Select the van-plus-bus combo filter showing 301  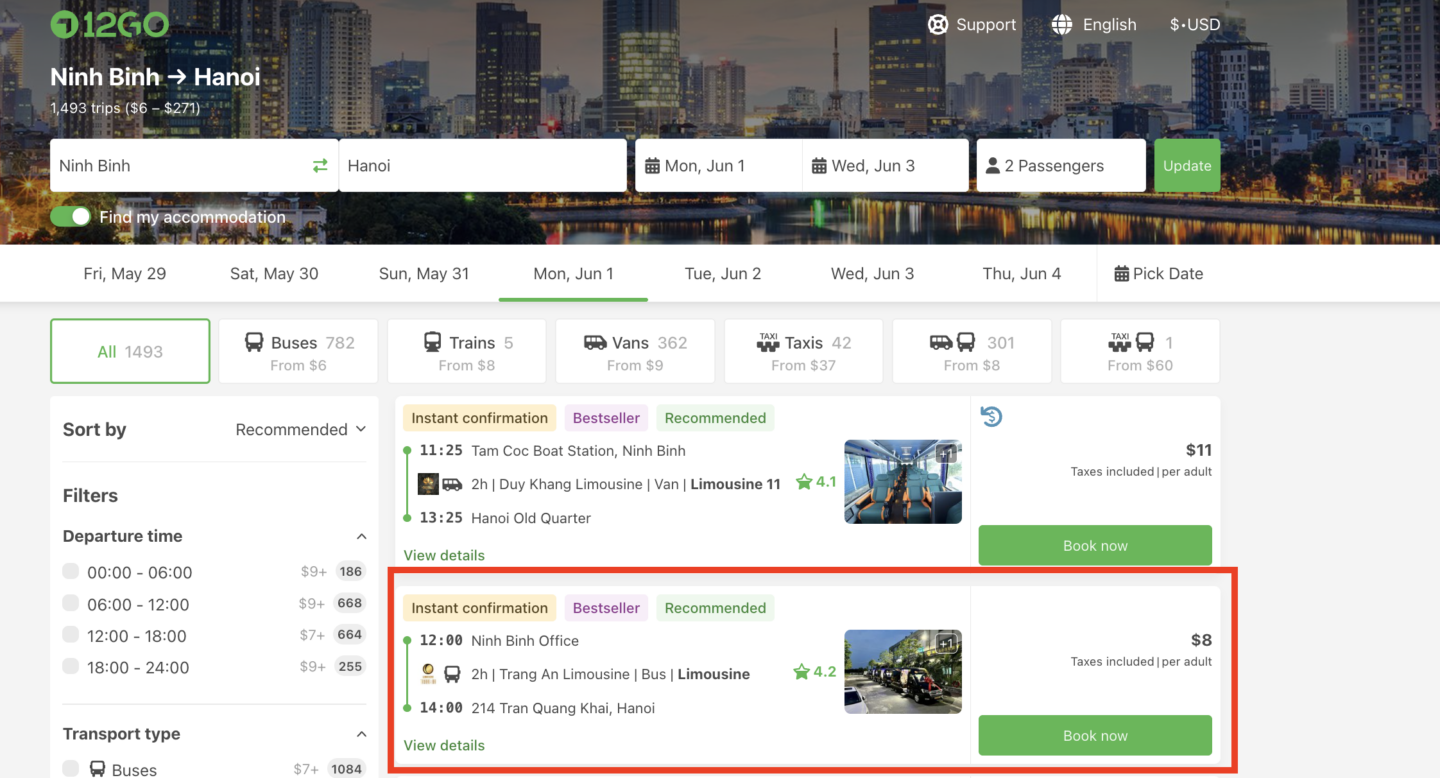tap(972, 352)
